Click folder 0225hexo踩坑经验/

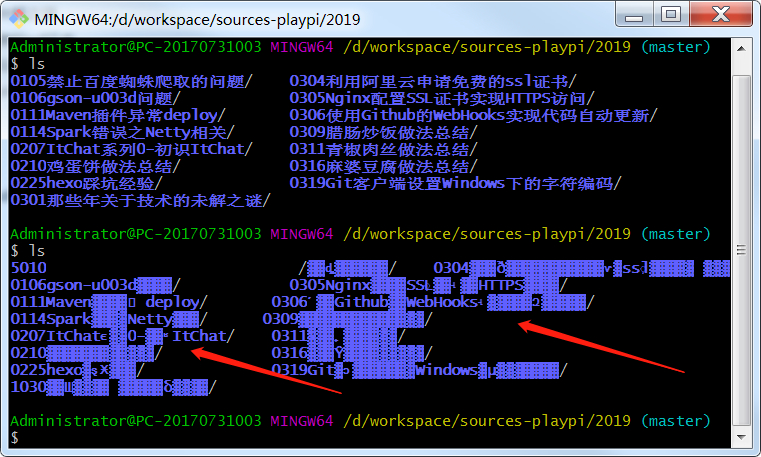click(87, 183)
